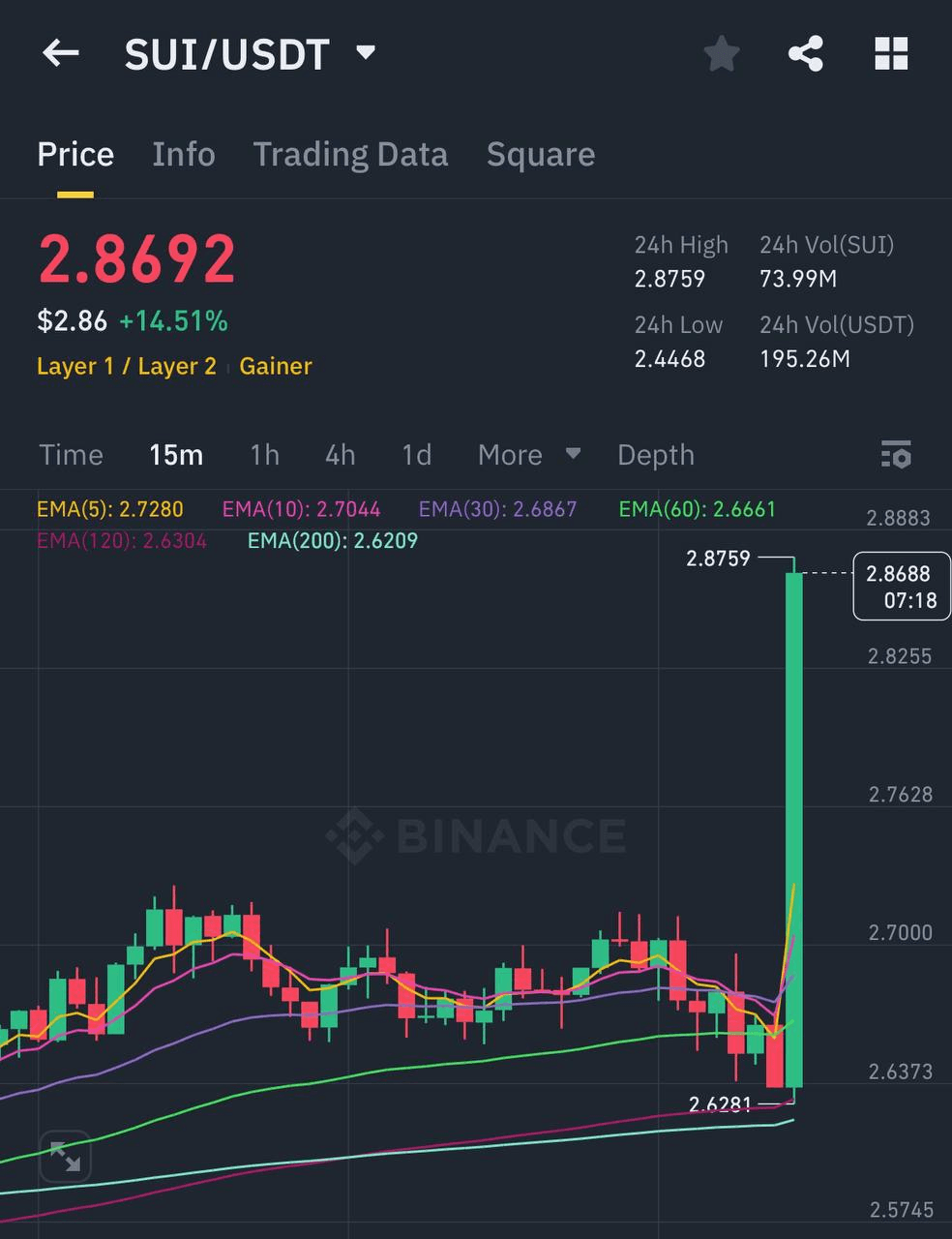Viewport: 952px width, 1239px height.
Task: Add SUI/USDT to favorites with the star
Action: tap(722, 53)
